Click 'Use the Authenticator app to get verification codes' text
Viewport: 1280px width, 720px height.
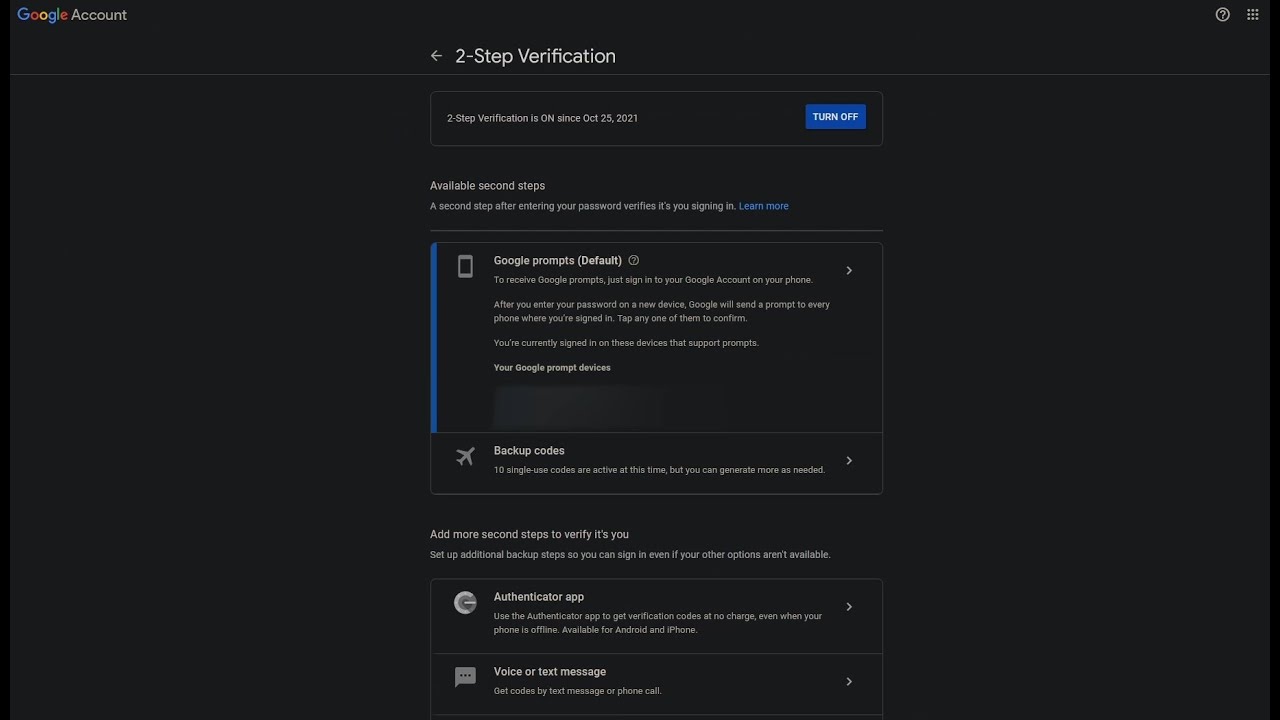[x=658, y=623]
